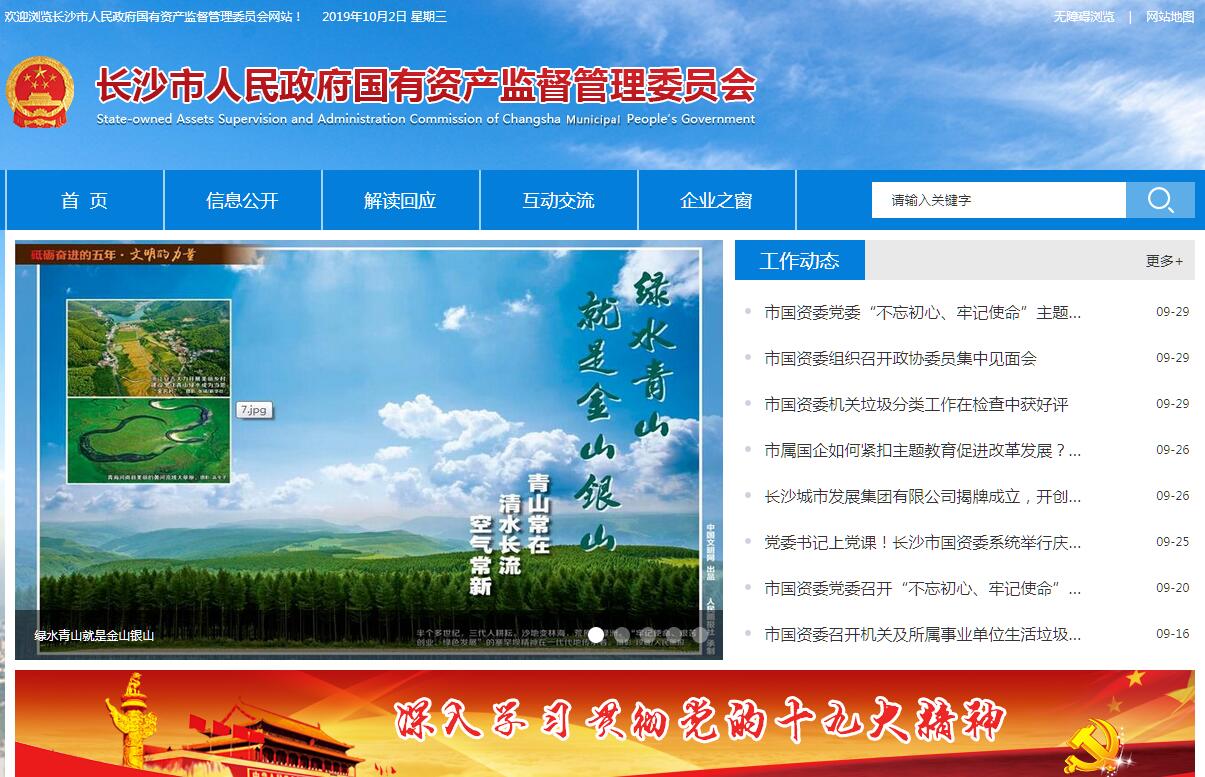1205x777 pixels.
Task: Open news 市国资委组织召开政协委员集中见面会
Action: [x=900, y=358]
